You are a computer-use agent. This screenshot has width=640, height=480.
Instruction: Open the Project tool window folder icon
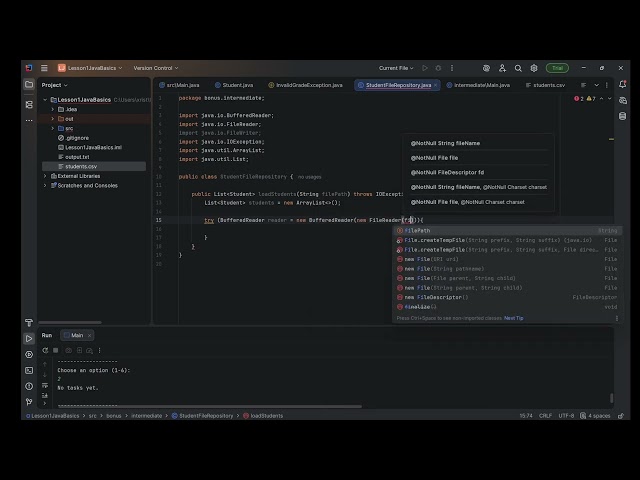(x=29, y=84)
